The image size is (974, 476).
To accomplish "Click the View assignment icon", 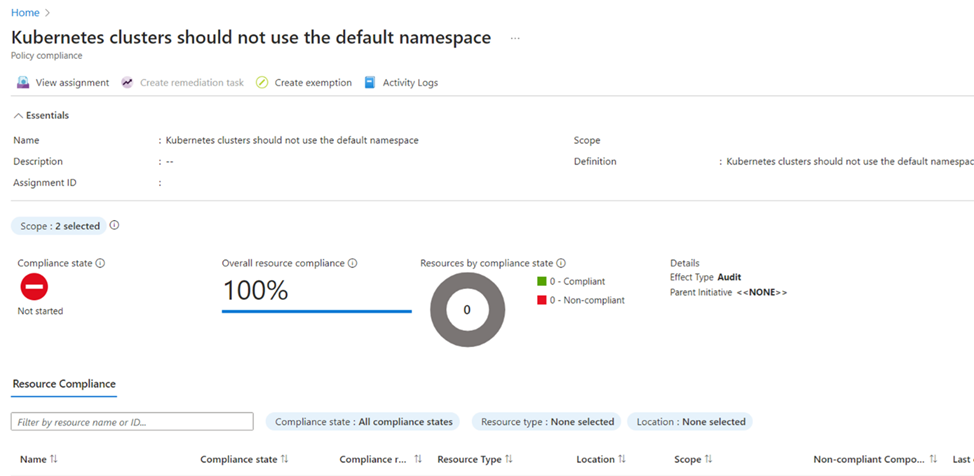I will (x=23, y=83).
